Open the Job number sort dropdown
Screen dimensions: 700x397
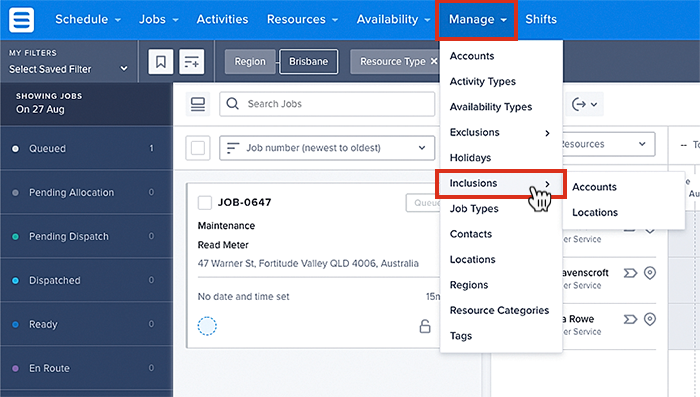[x=327, y=148]
